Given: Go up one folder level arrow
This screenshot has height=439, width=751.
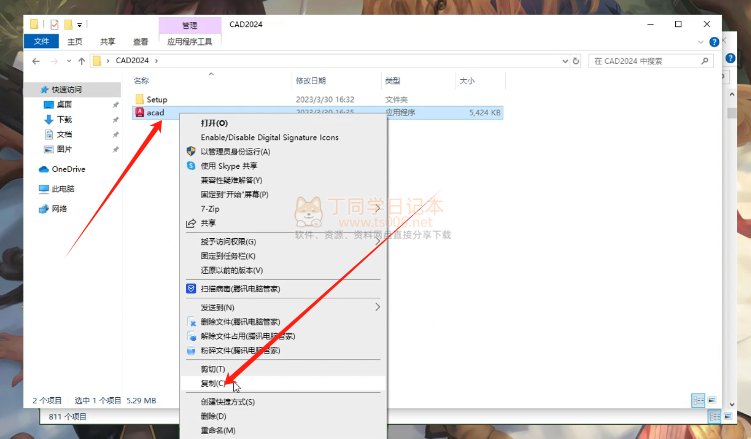Looking at the screenshot, I should tap(81, 61).
